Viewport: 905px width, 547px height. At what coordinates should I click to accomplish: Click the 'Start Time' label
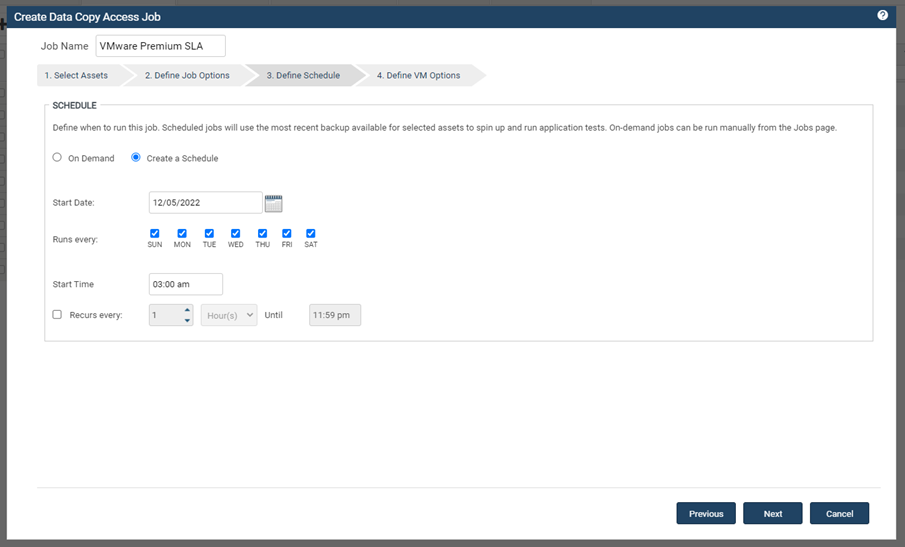[73, 284]
